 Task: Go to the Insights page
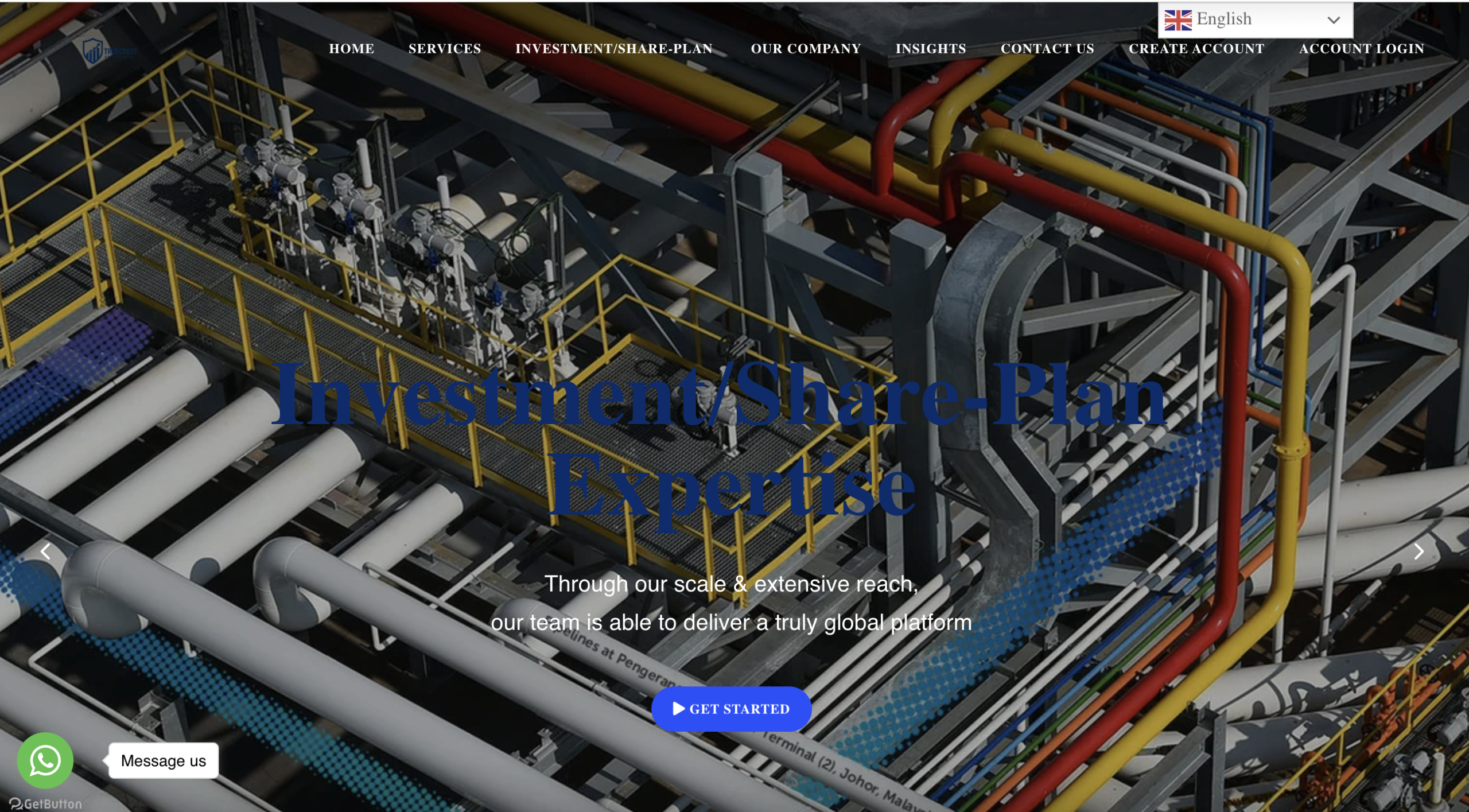tap(930, 49)
